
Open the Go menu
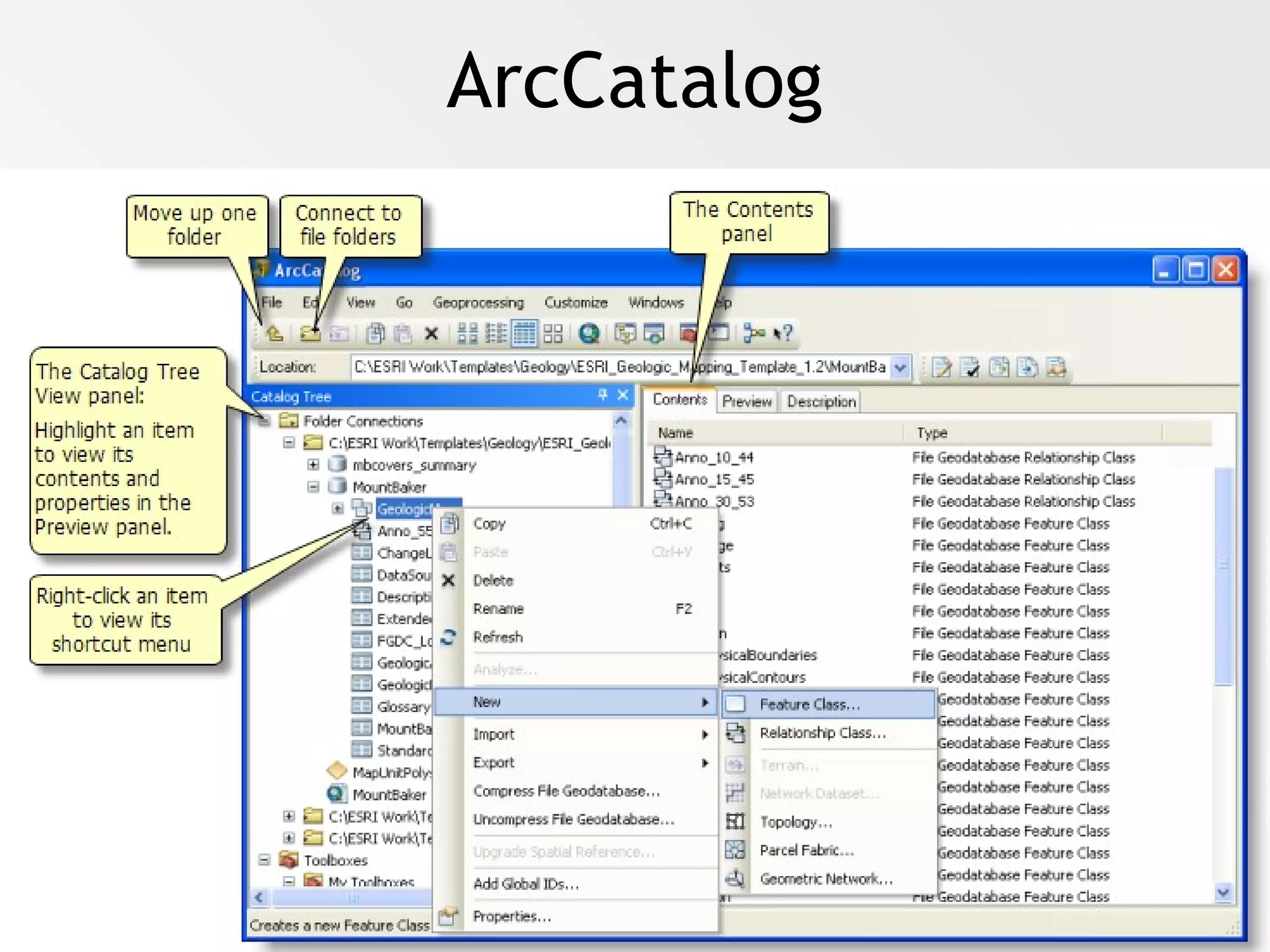pyautogui.click(x=404, y=302)
